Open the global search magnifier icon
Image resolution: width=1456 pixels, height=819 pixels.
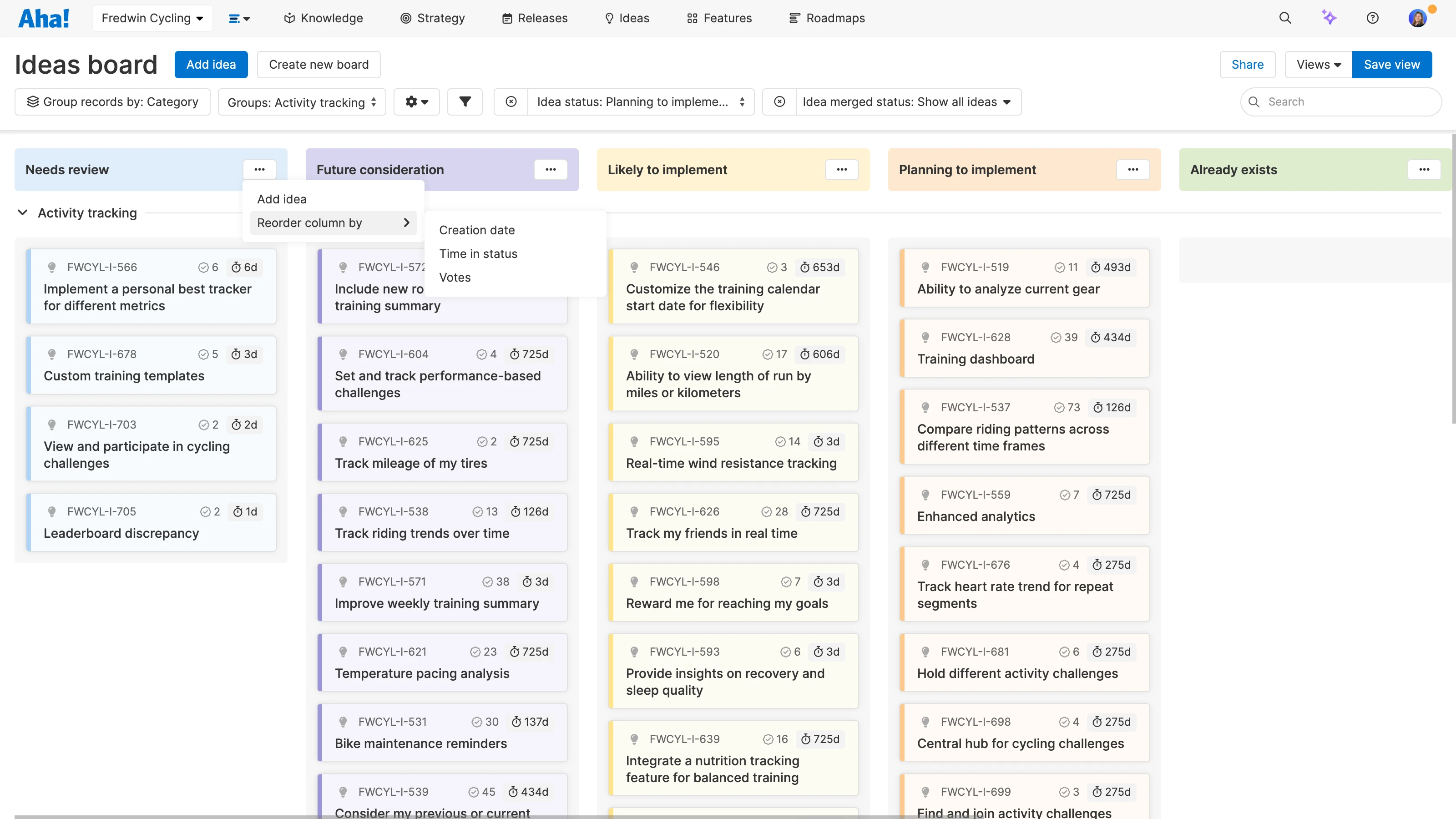(x=1285, y=18)
